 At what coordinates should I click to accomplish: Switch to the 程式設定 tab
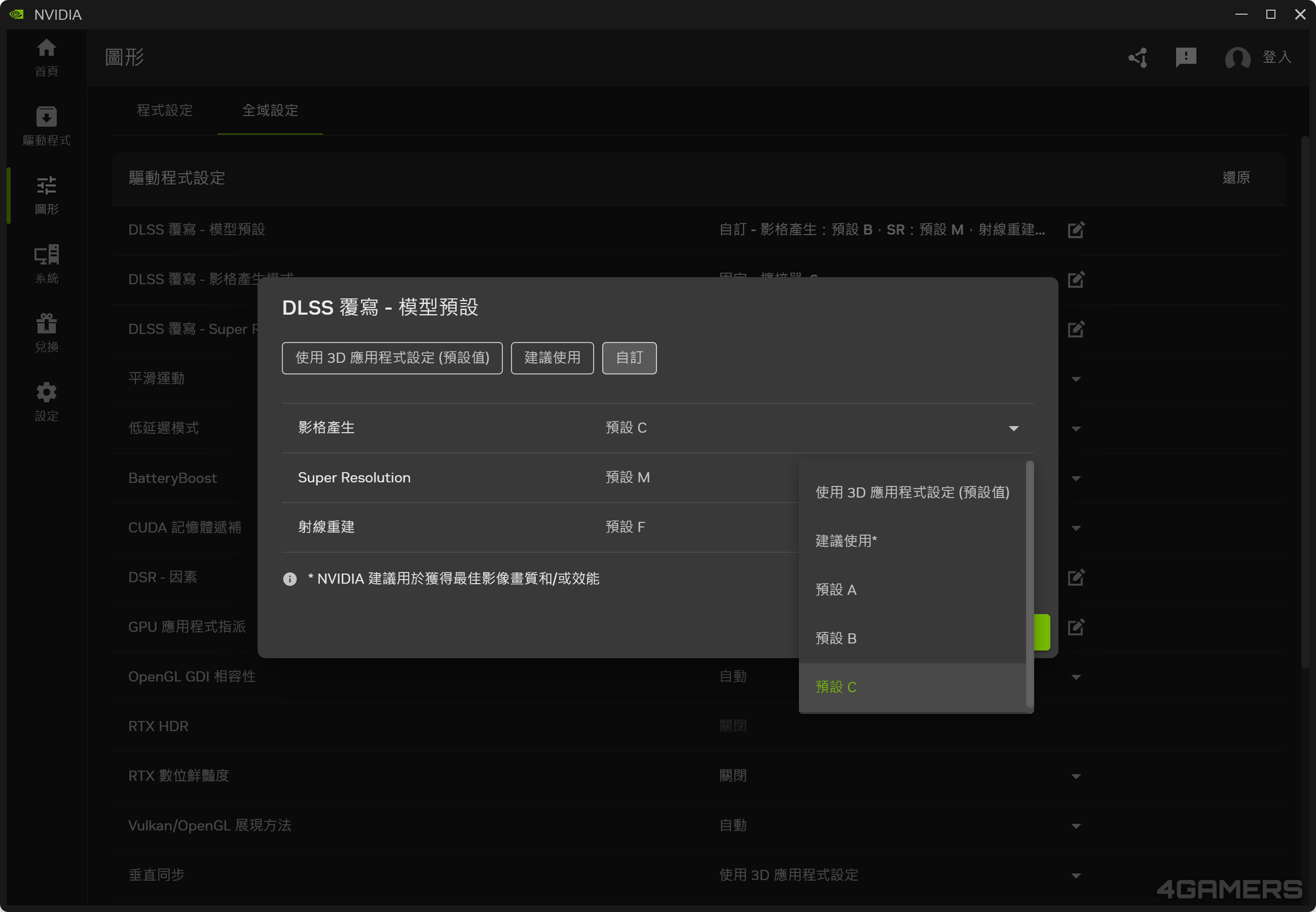[165, 110]
